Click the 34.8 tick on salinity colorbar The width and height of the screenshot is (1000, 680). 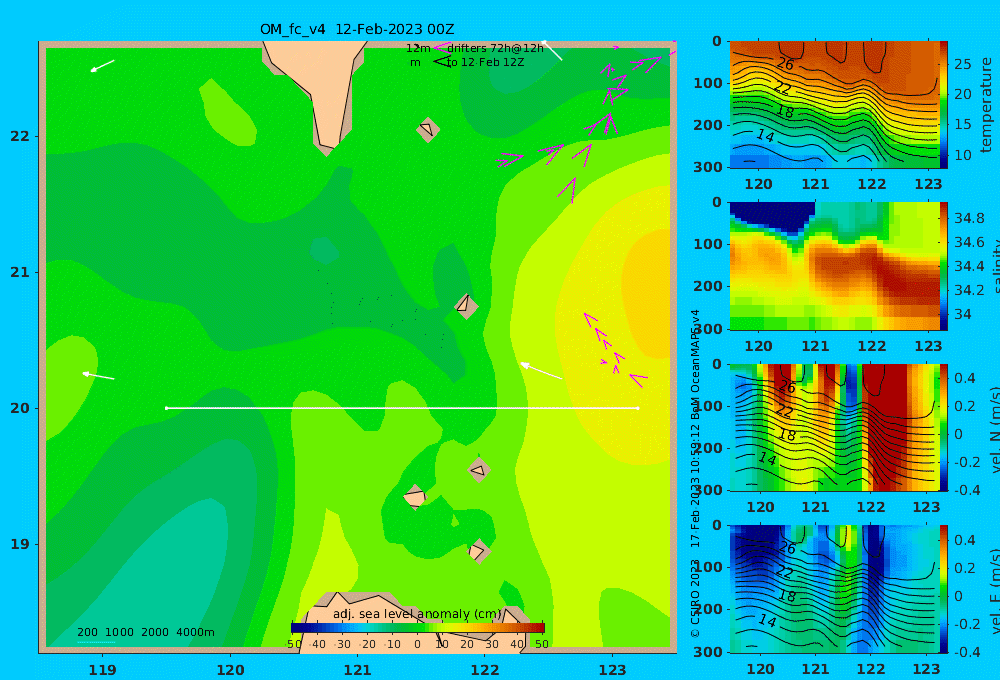point(969,218)
